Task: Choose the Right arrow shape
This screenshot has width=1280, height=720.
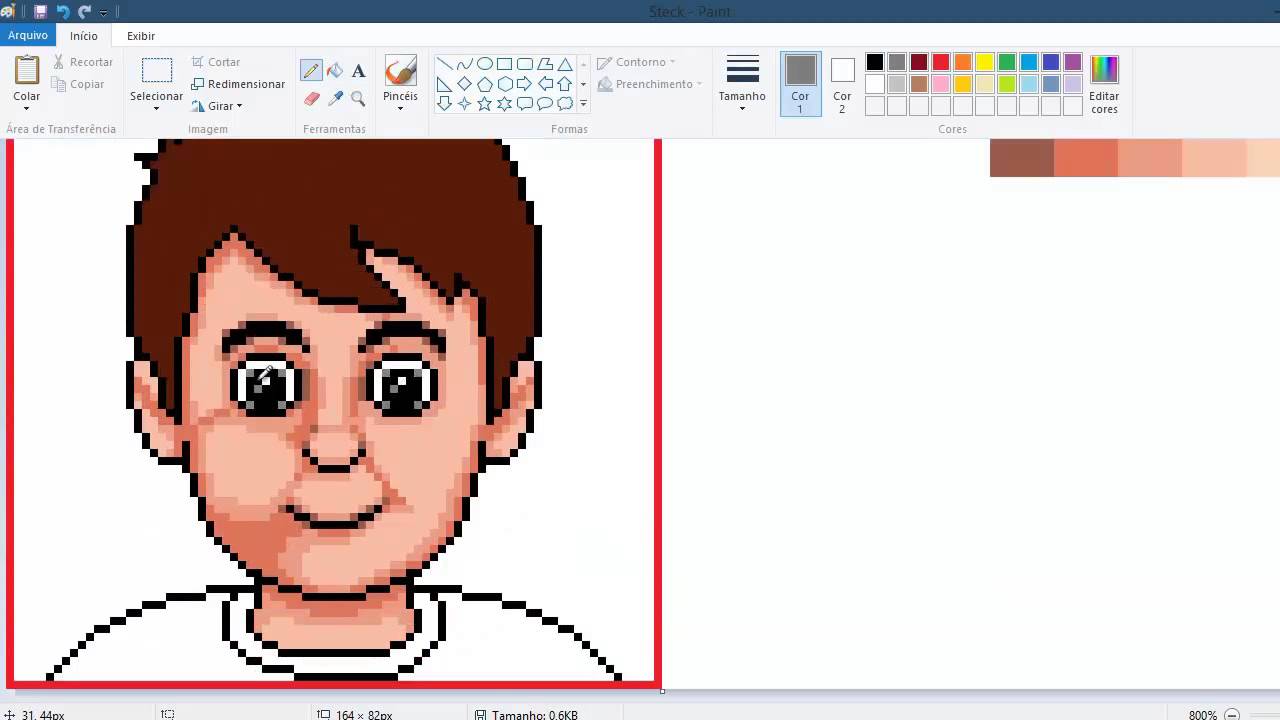Action: [525, 84]
